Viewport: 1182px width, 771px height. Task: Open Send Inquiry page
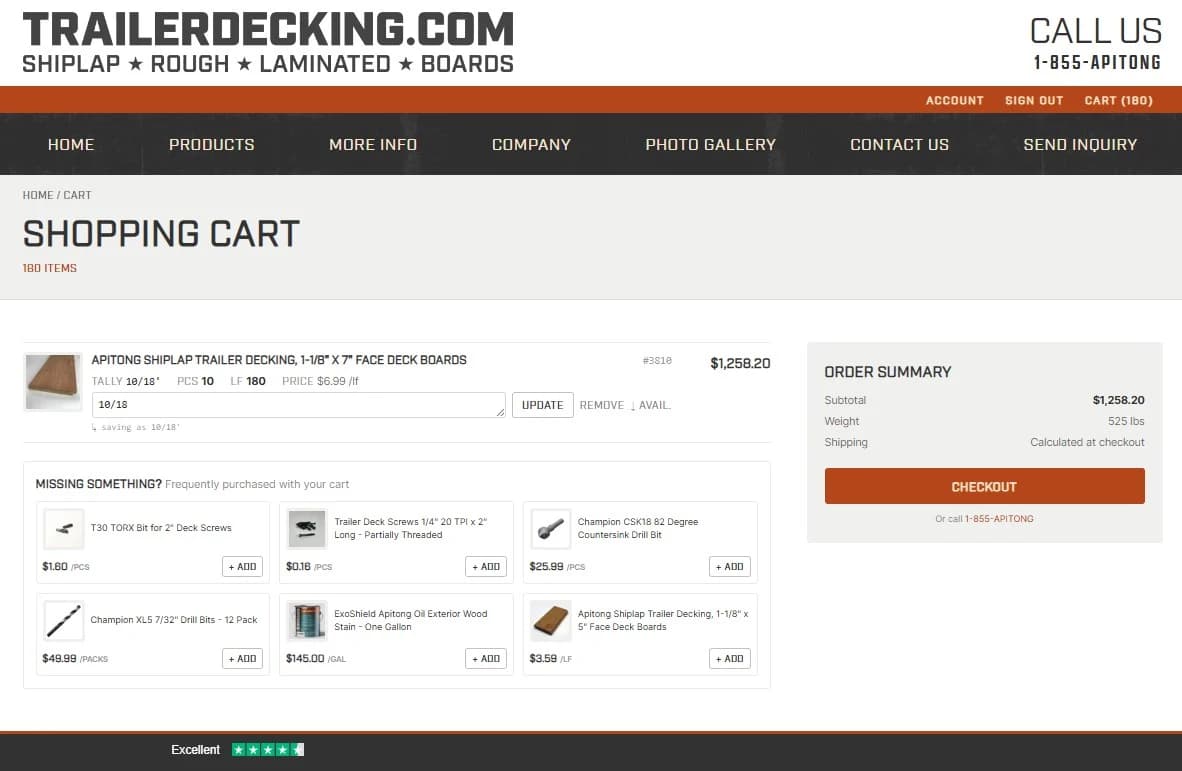(1079, 144)
